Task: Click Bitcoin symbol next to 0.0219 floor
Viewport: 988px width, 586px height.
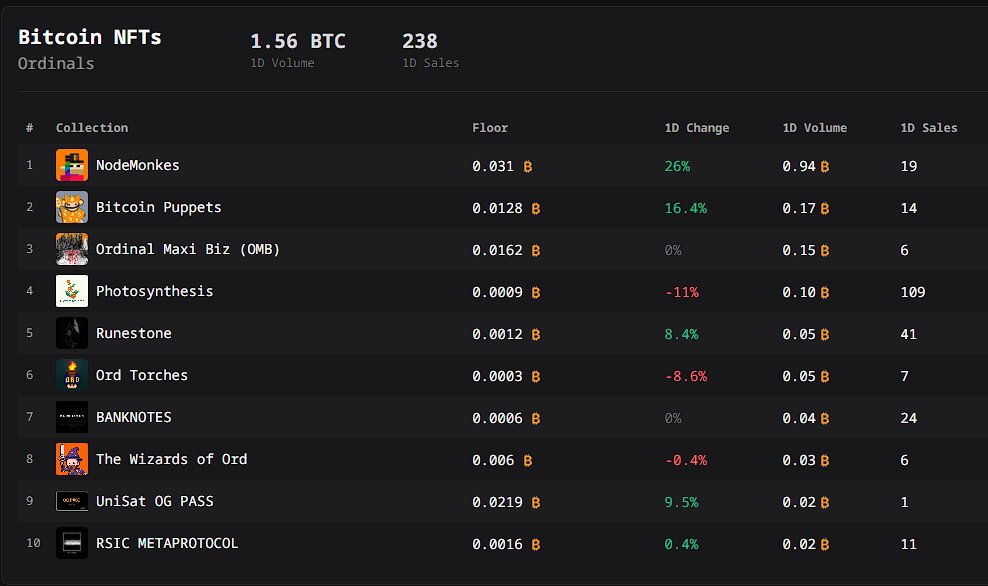Action: point(536,502)
